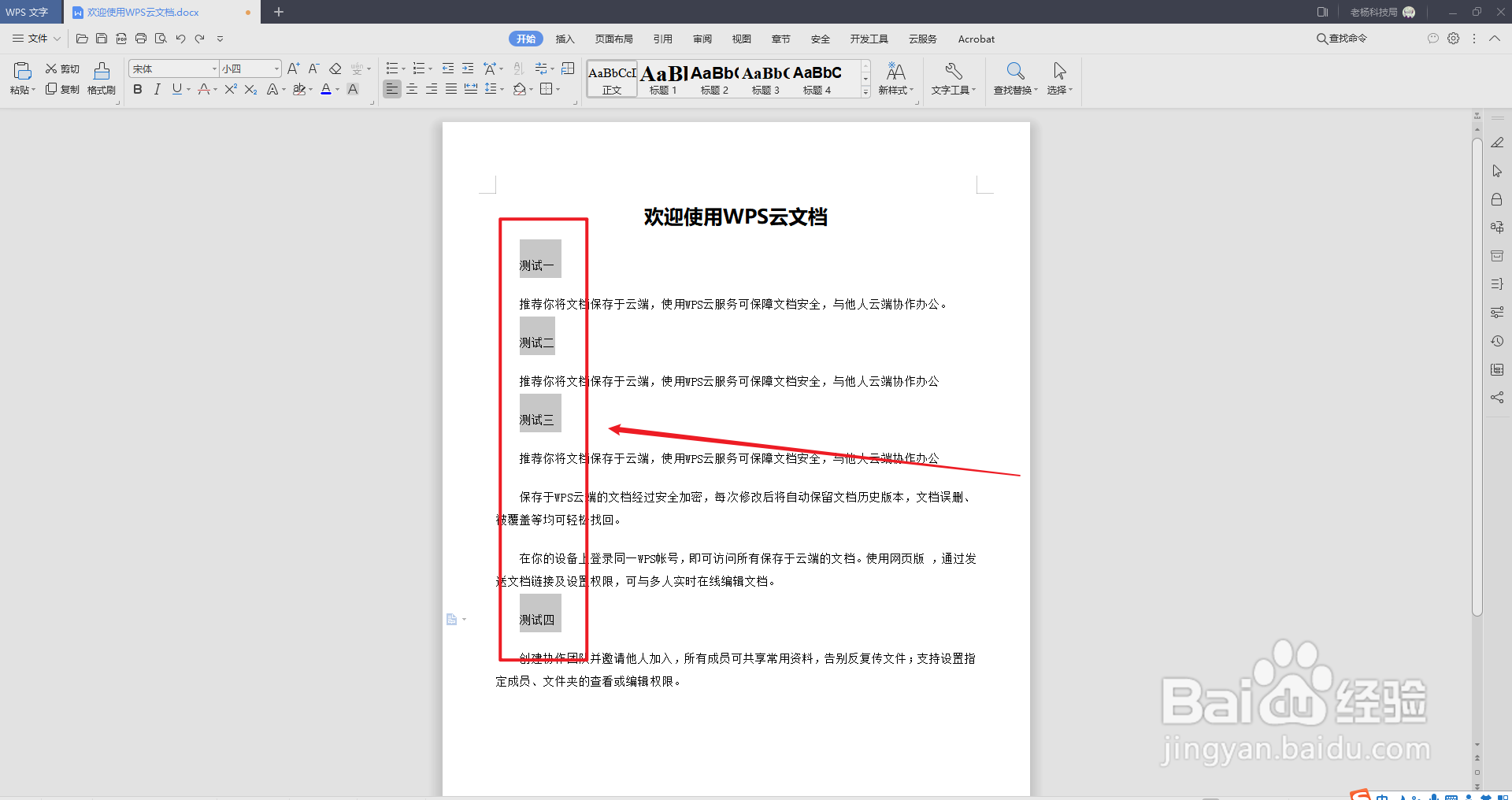The image size is (1512, 800).
Task: Click the text highlight color button
Action: tap(299, 90)
